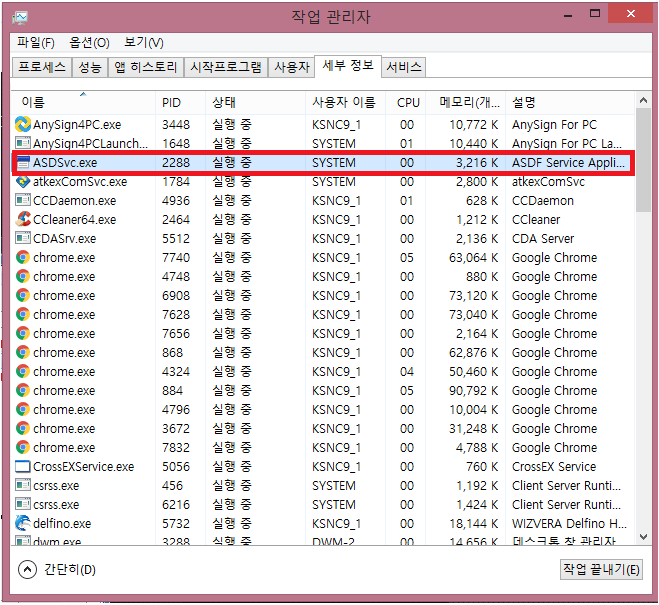Click the CCleaner description text
The height and width of the screenshot is (605, 659).
(x=536, y=220)
